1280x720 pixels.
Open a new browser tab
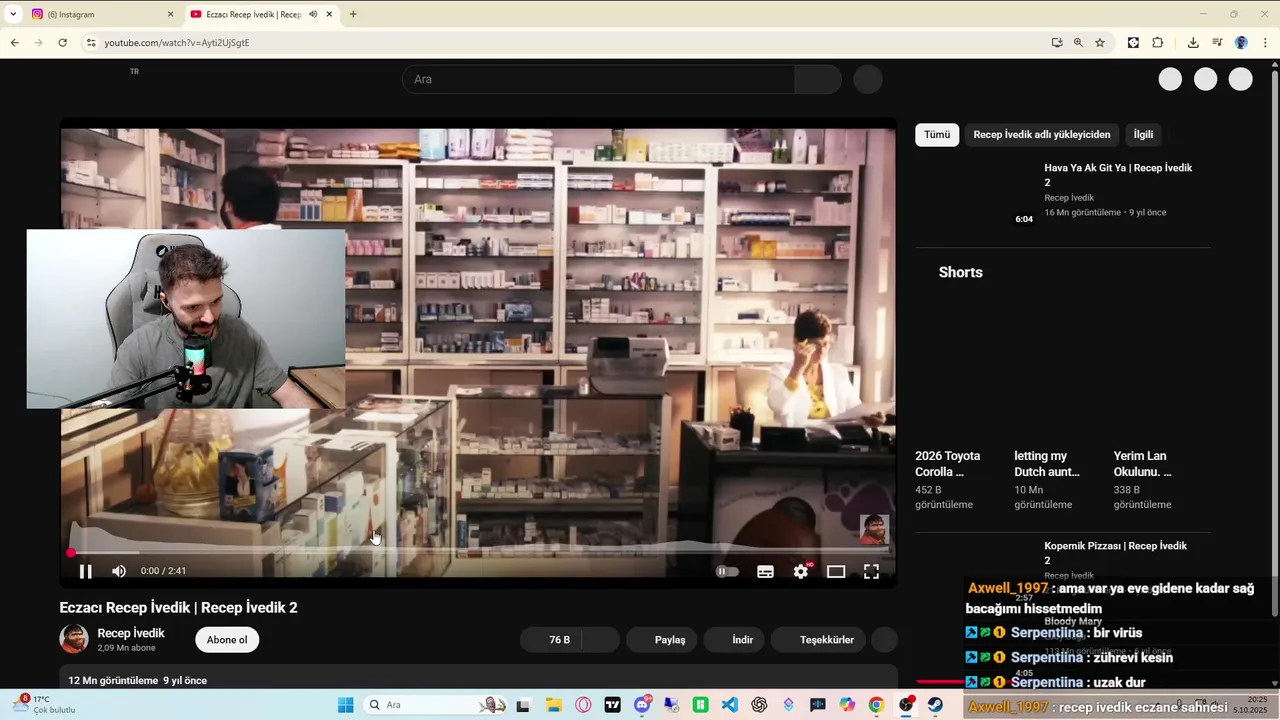click(x=353, y=14)
